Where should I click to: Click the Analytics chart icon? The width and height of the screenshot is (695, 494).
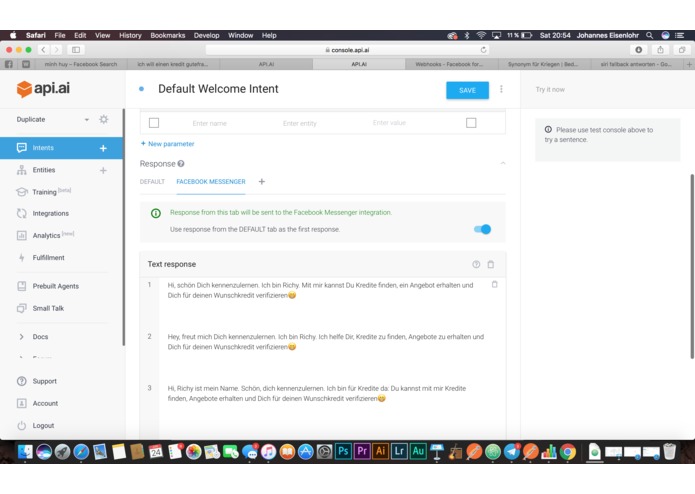click(x=22, y=235)
